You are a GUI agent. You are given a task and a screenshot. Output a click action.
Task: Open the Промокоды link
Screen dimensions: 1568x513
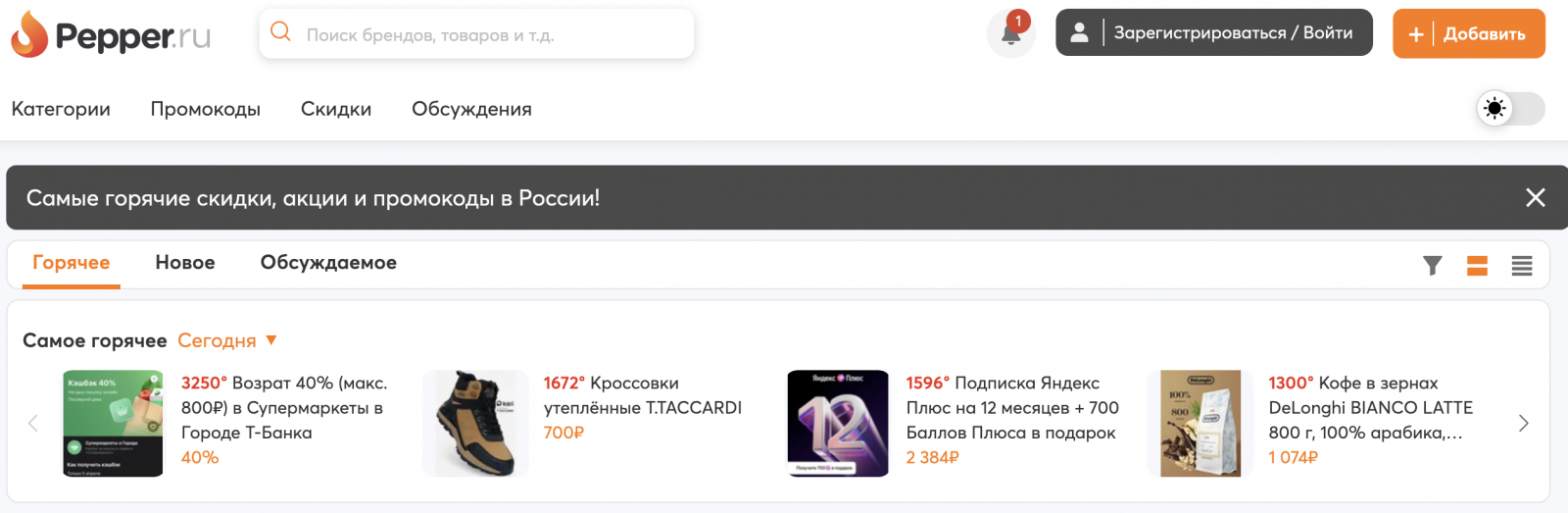205,109
